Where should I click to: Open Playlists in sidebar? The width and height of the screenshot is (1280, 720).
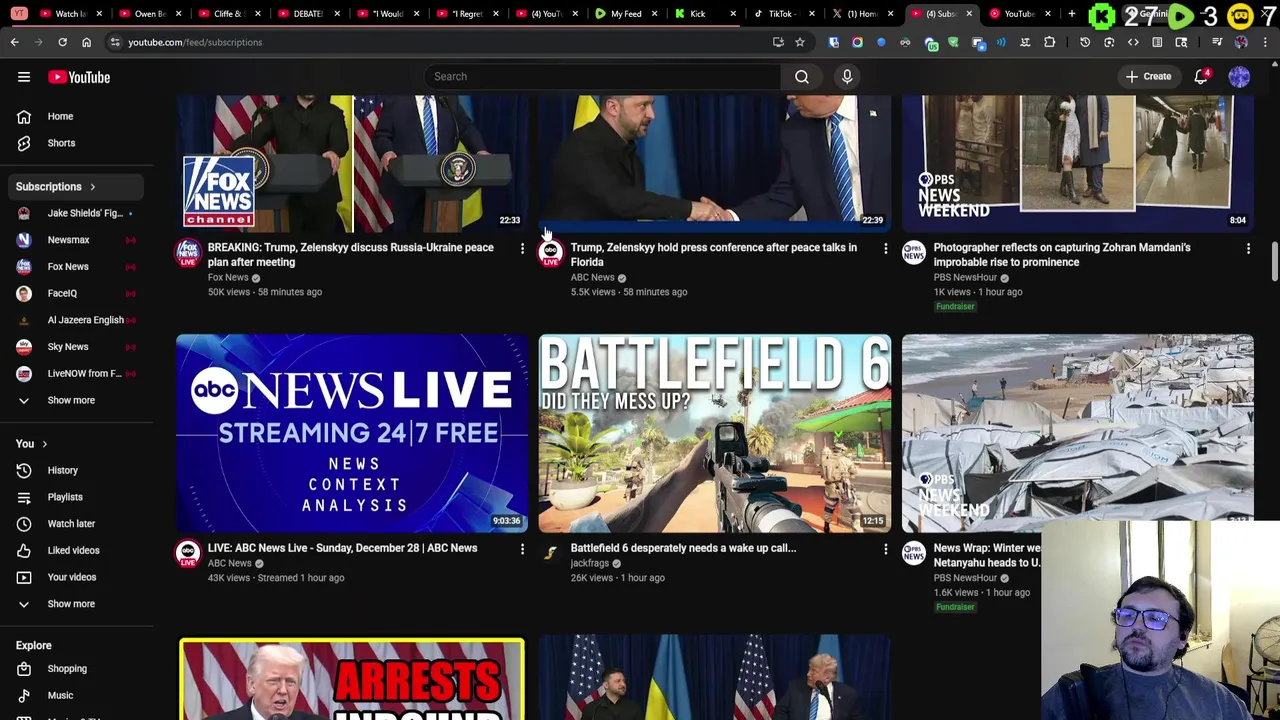[77, 497]
